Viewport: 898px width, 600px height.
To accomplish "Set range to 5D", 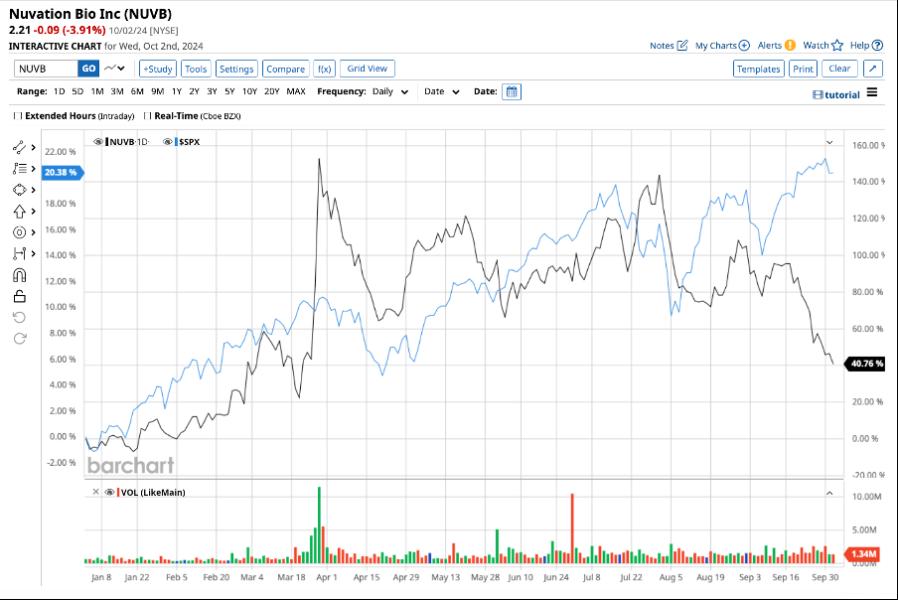I will (x=78, y=92).
